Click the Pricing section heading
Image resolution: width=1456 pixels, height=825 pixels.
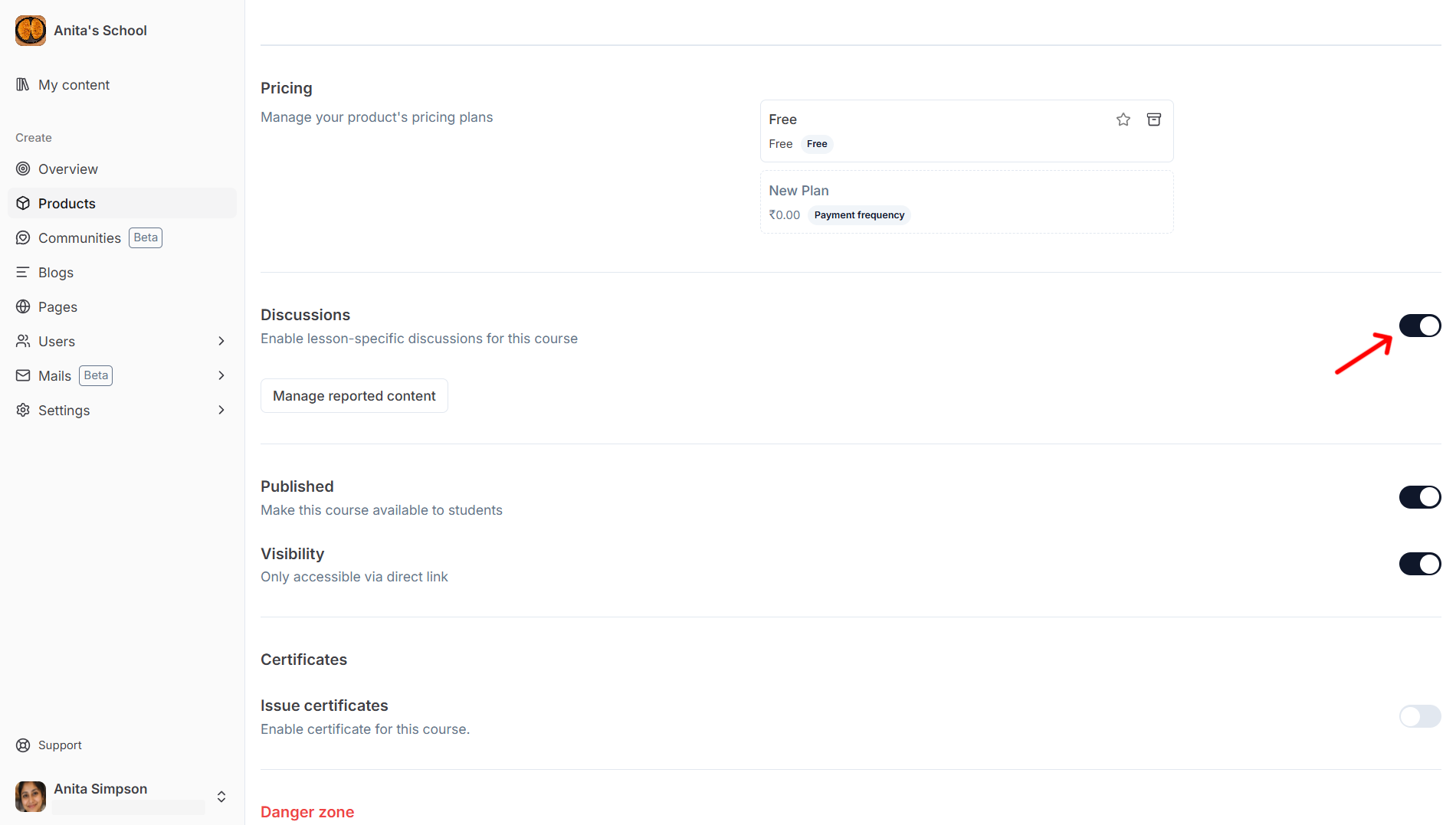pos(287,88)
